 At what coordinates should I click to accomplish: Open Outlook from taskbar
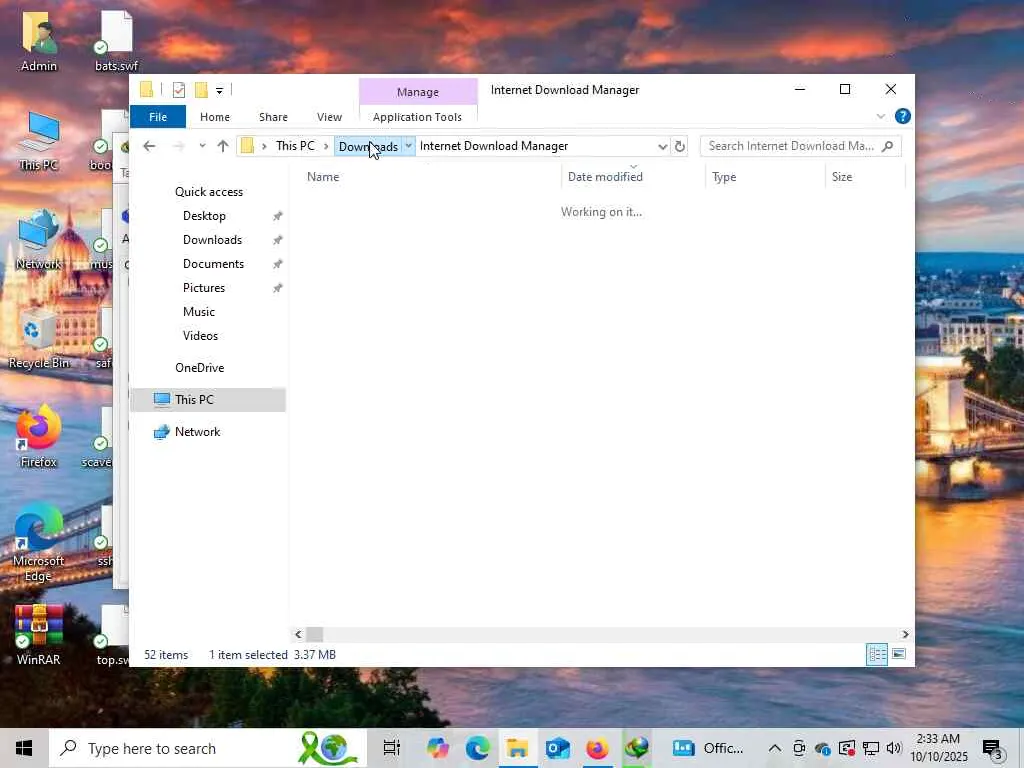(x=557, y=748)
